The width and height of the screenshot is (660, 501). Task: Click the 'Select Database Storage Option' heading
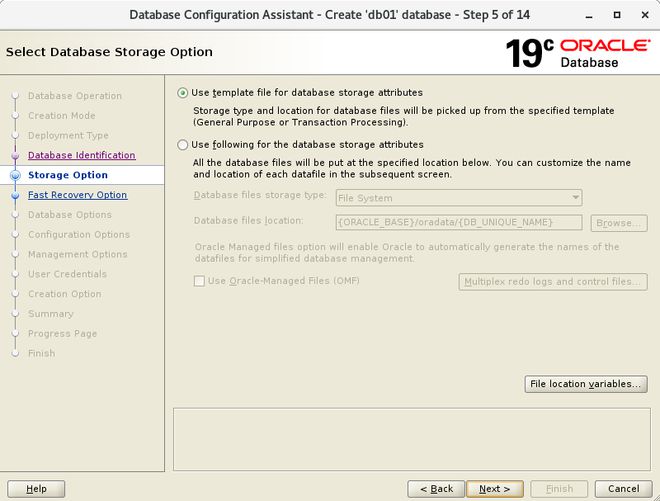click(x=109, y=52)
